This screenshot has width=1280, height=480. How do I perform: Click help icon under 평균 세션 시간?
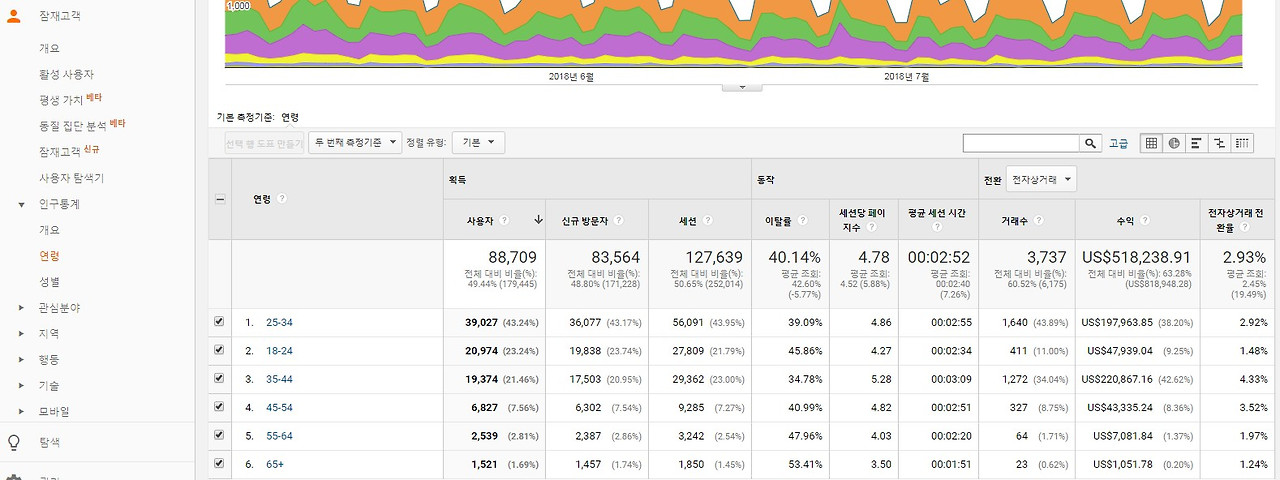click(x=937, y=227)
